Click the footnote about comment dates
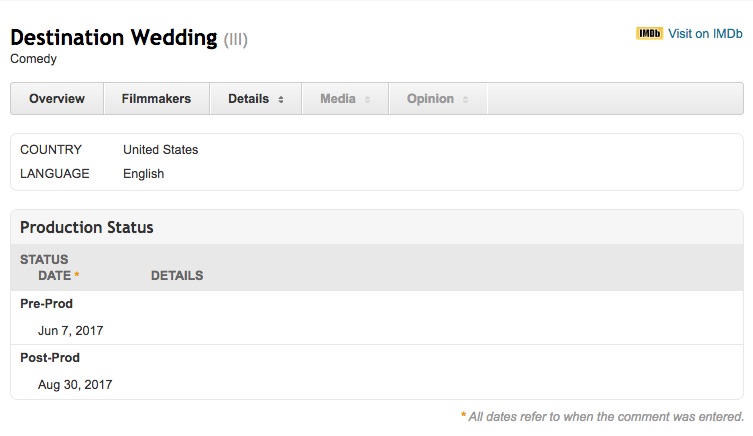 pyautogui.click(x=605, y=417)
